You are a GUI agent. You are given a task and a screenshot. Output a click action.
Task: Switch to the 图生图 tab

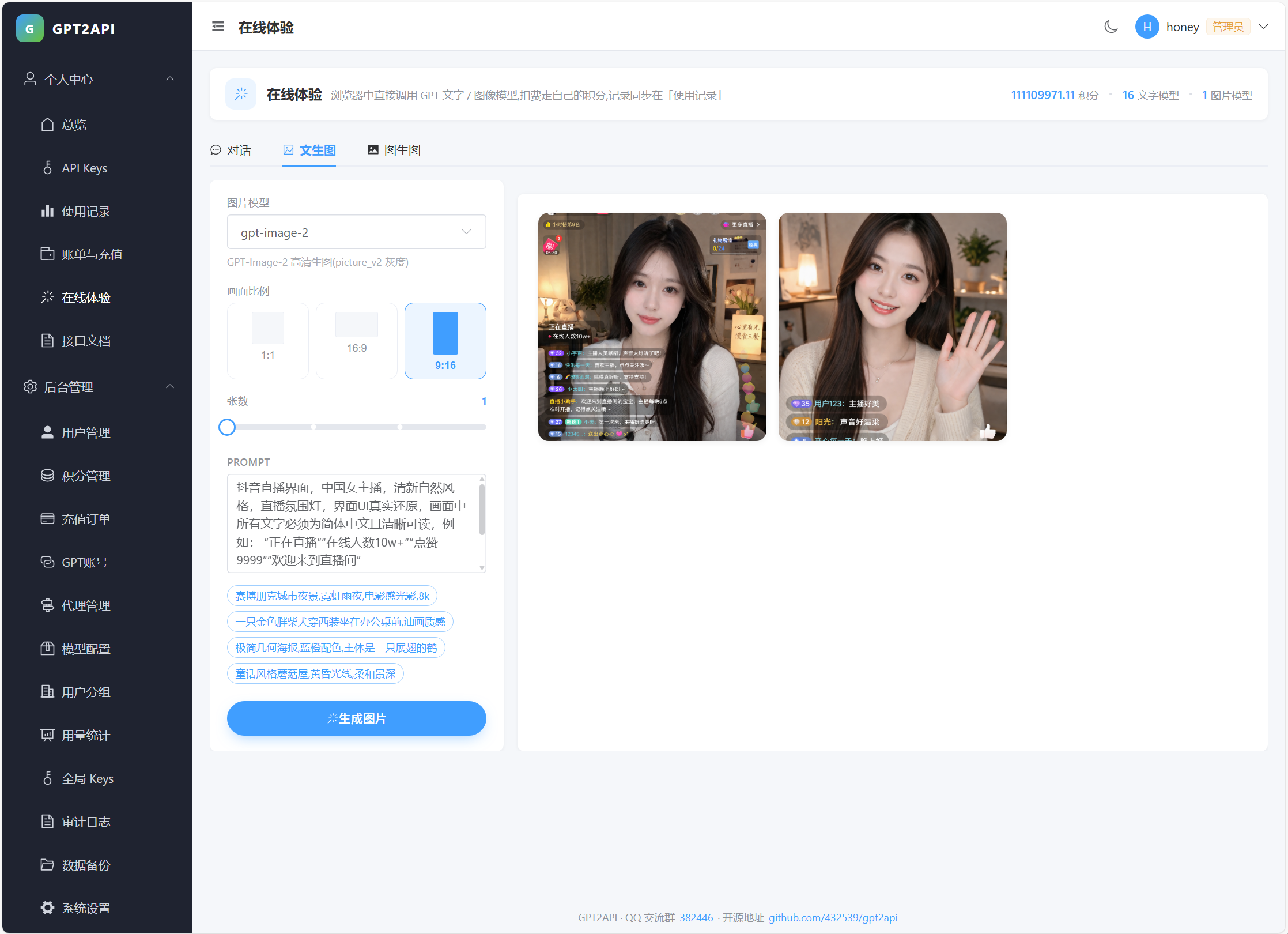tap(394, 150)
